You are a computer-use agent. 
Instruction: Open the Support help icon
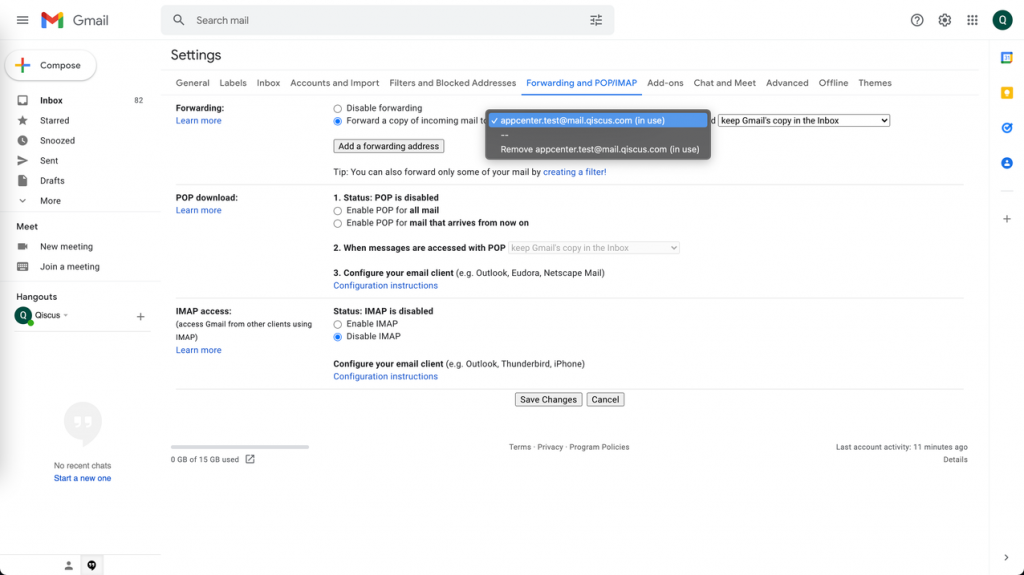pos(917,20)
